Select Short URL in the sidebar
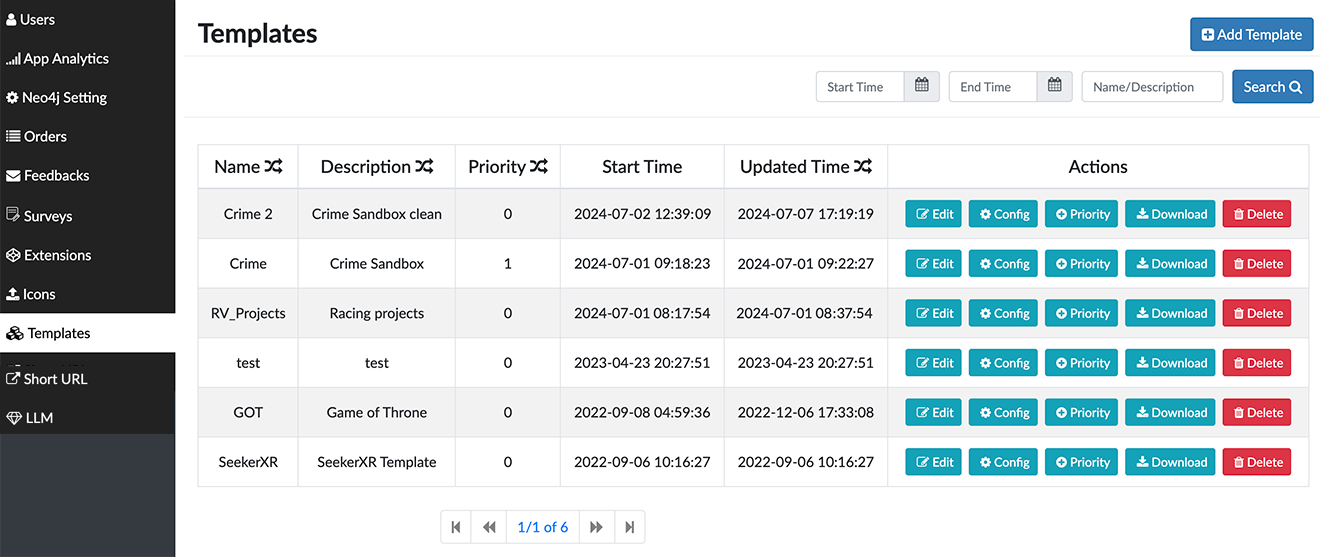 pyautogui.click(x=54, y=379)
